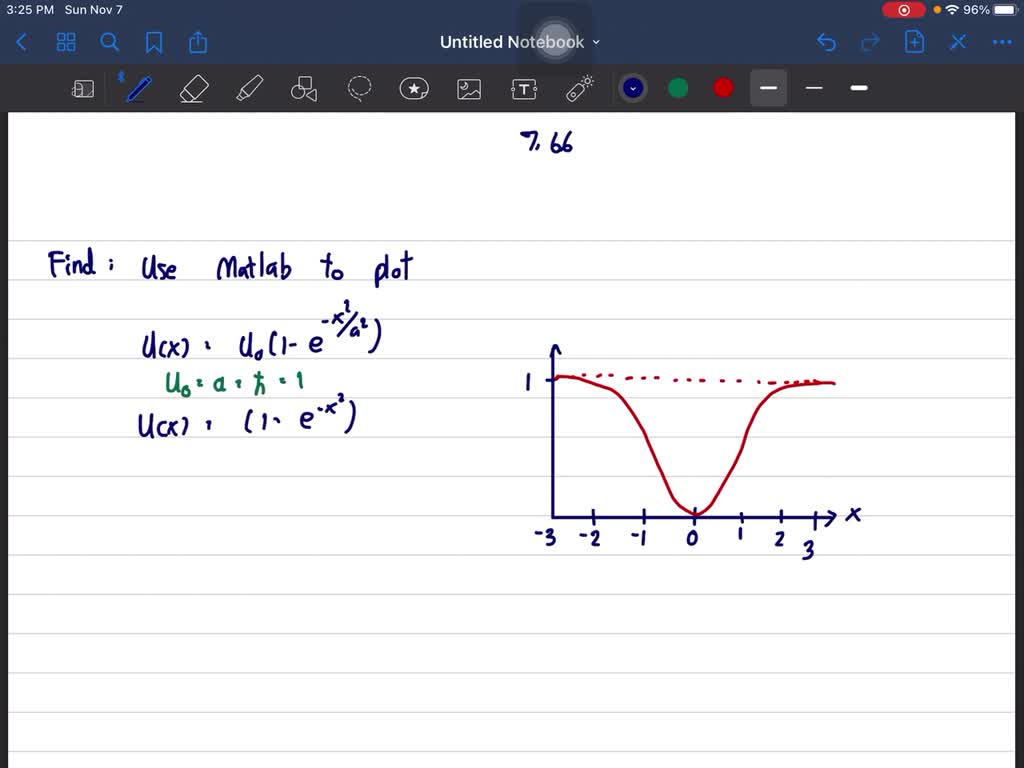The height and width of the screenshot is (768, 1024).
Task: Open the share menu
Action: click(x=197, y=42)
